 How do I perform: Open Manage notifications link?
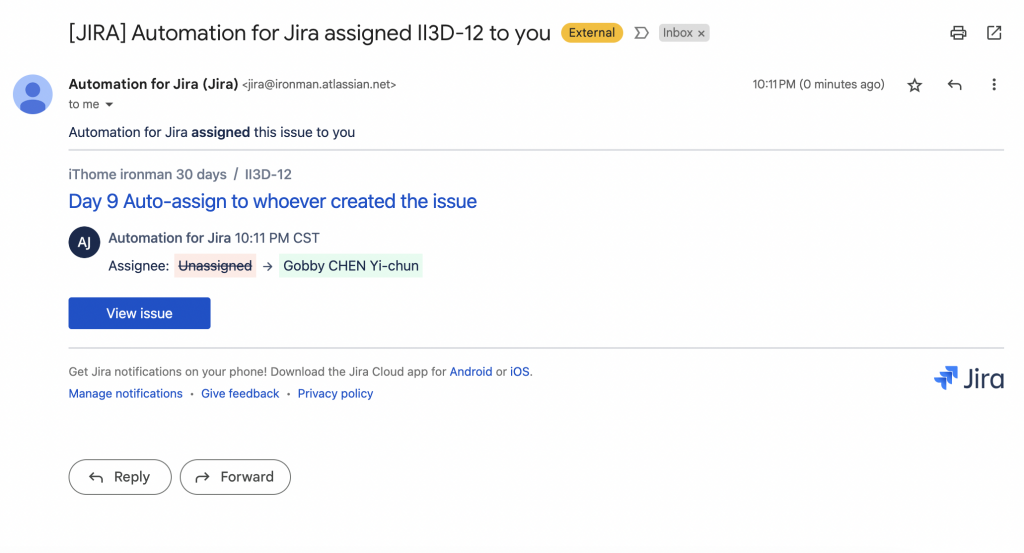point(125,394)
